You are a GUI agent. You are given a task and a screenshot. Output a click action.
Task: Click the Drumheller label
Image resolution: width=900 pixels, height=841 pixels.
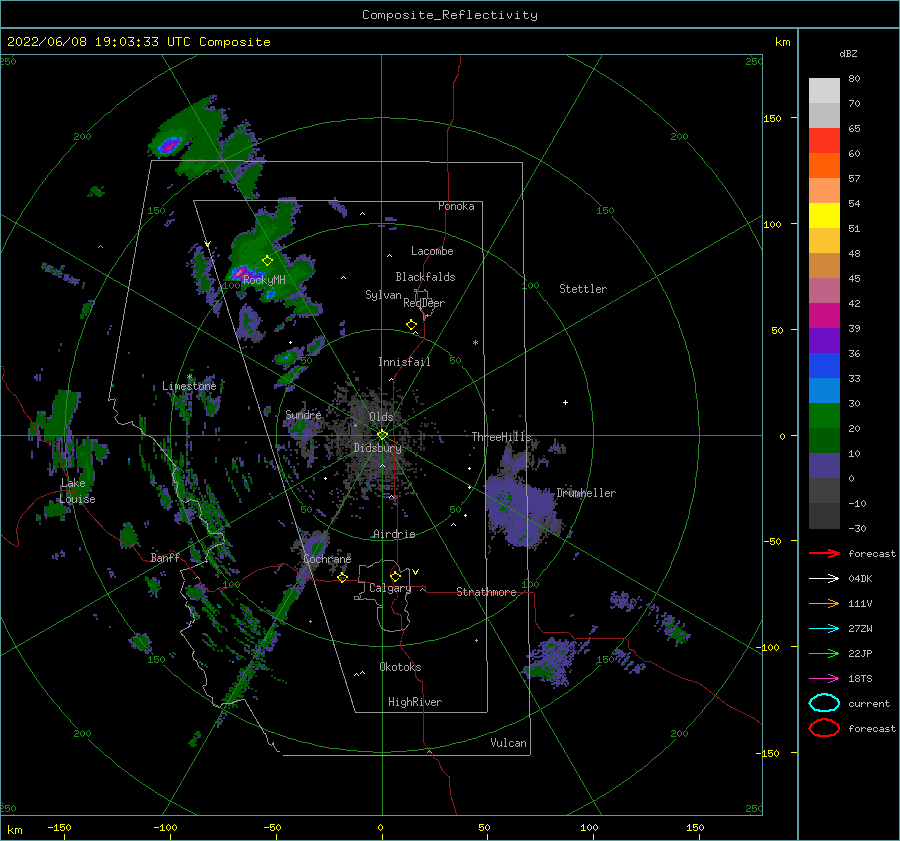586,493
